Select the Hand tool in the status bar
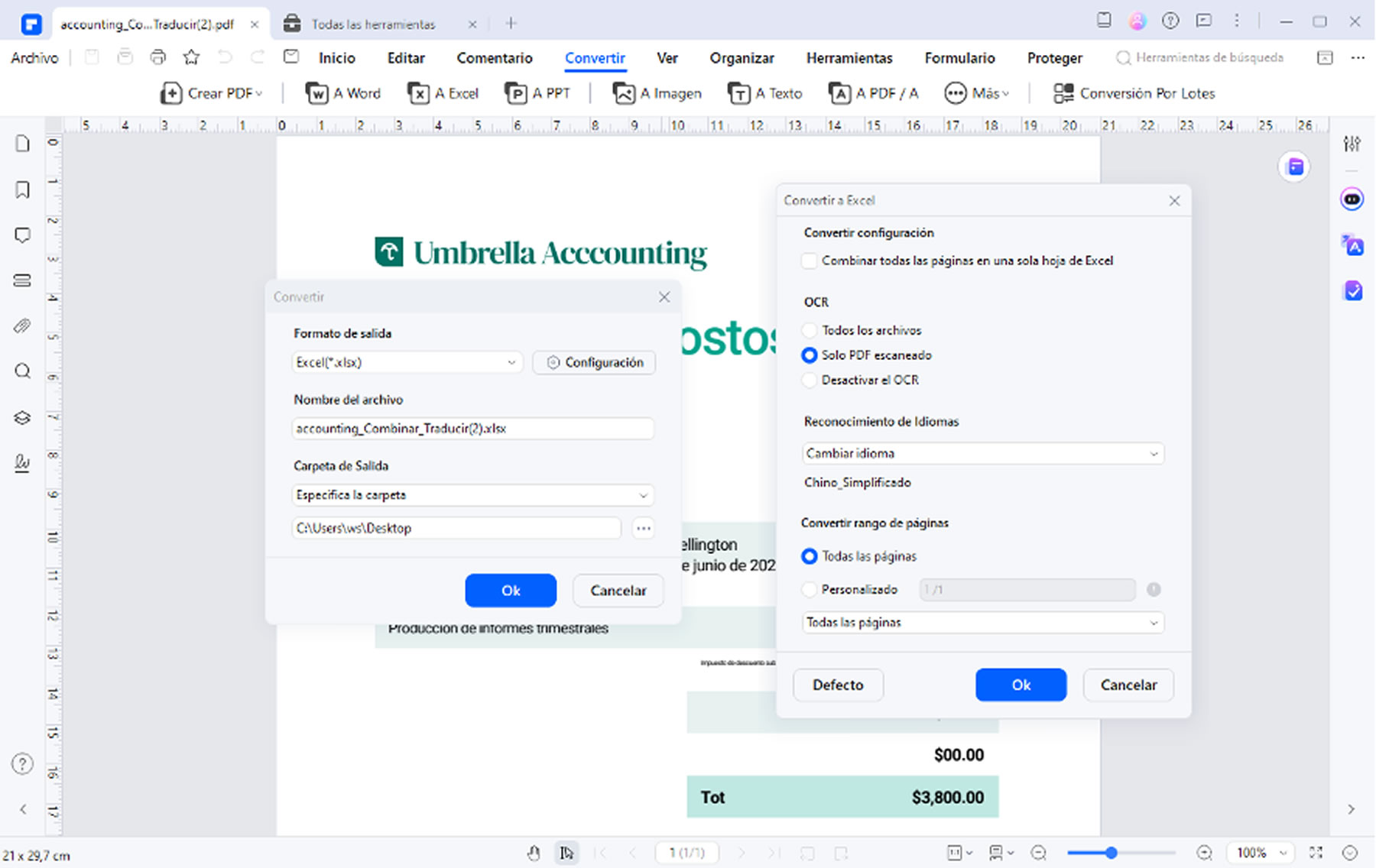 click(534, 853)
